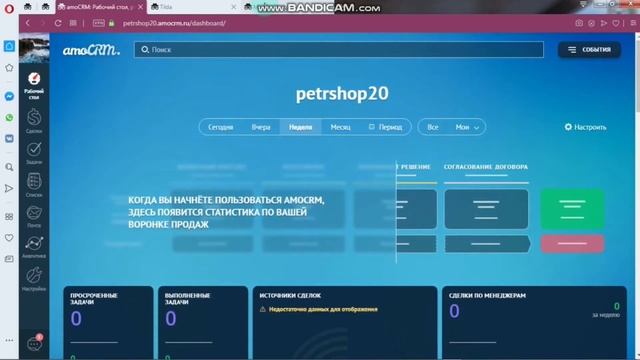Select the Вчера period filter

[261, 127]
